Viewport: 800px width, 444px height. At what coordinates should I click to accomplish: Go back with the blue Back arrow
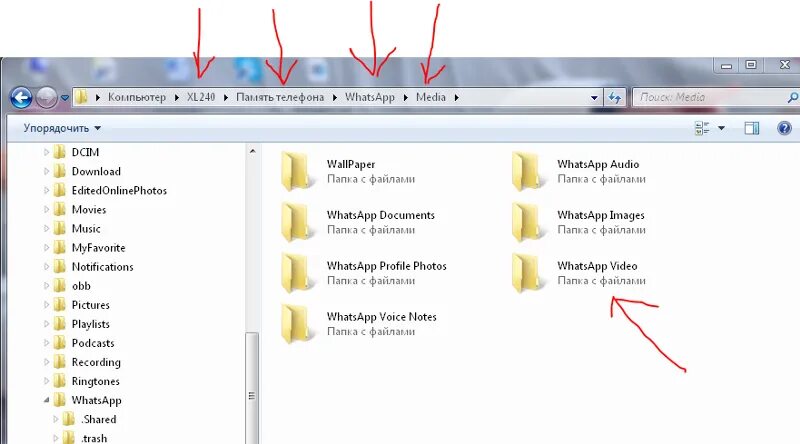click(x=21, y=97)
